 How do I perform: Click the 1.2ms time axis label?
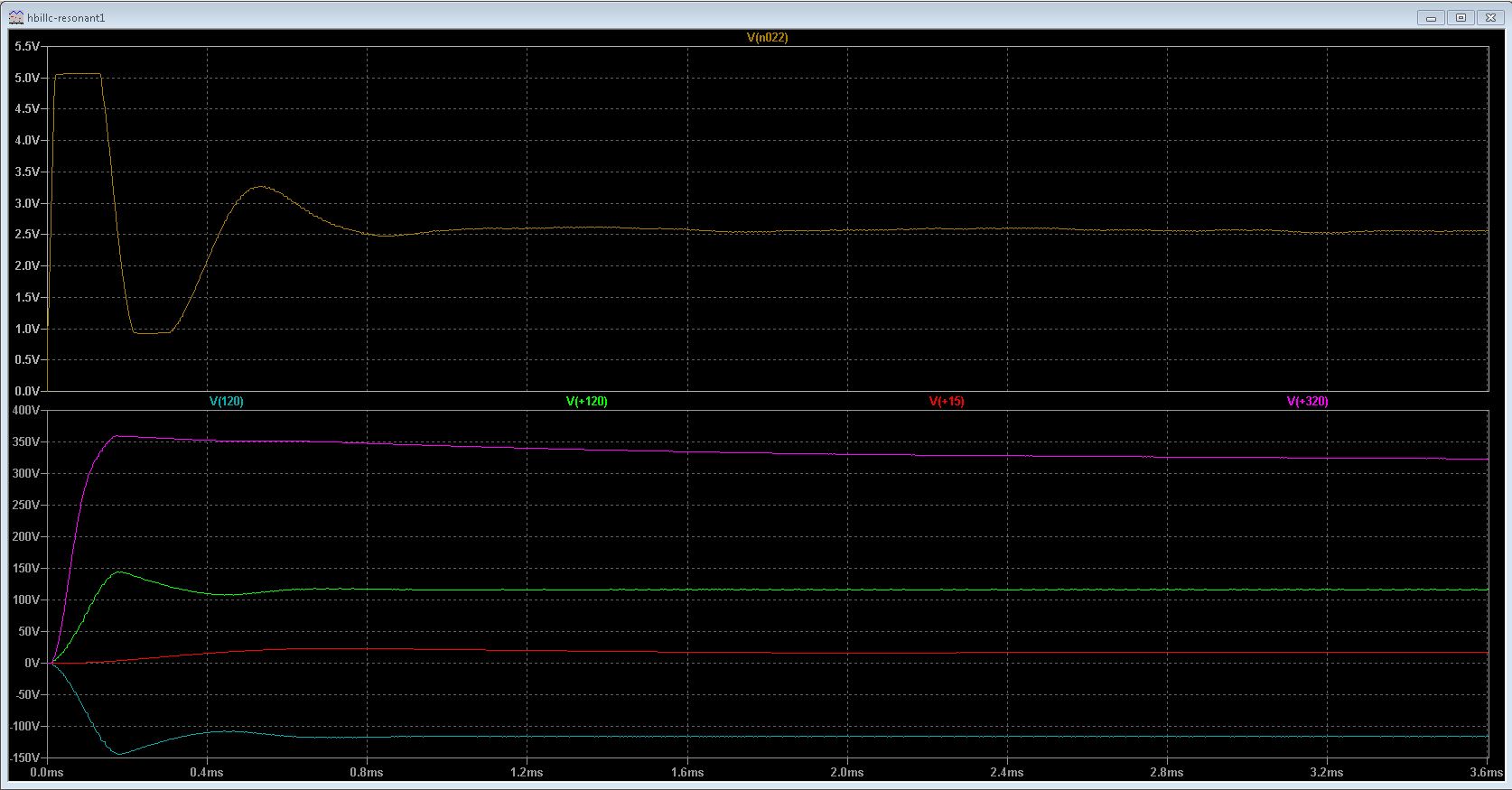527,773
